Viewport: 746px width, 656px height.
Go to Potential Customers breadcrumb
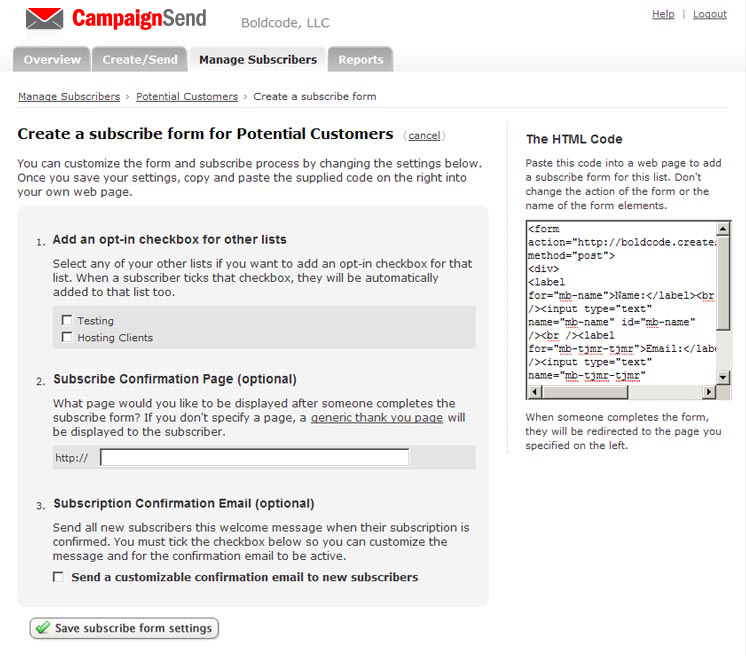point(187,96)
